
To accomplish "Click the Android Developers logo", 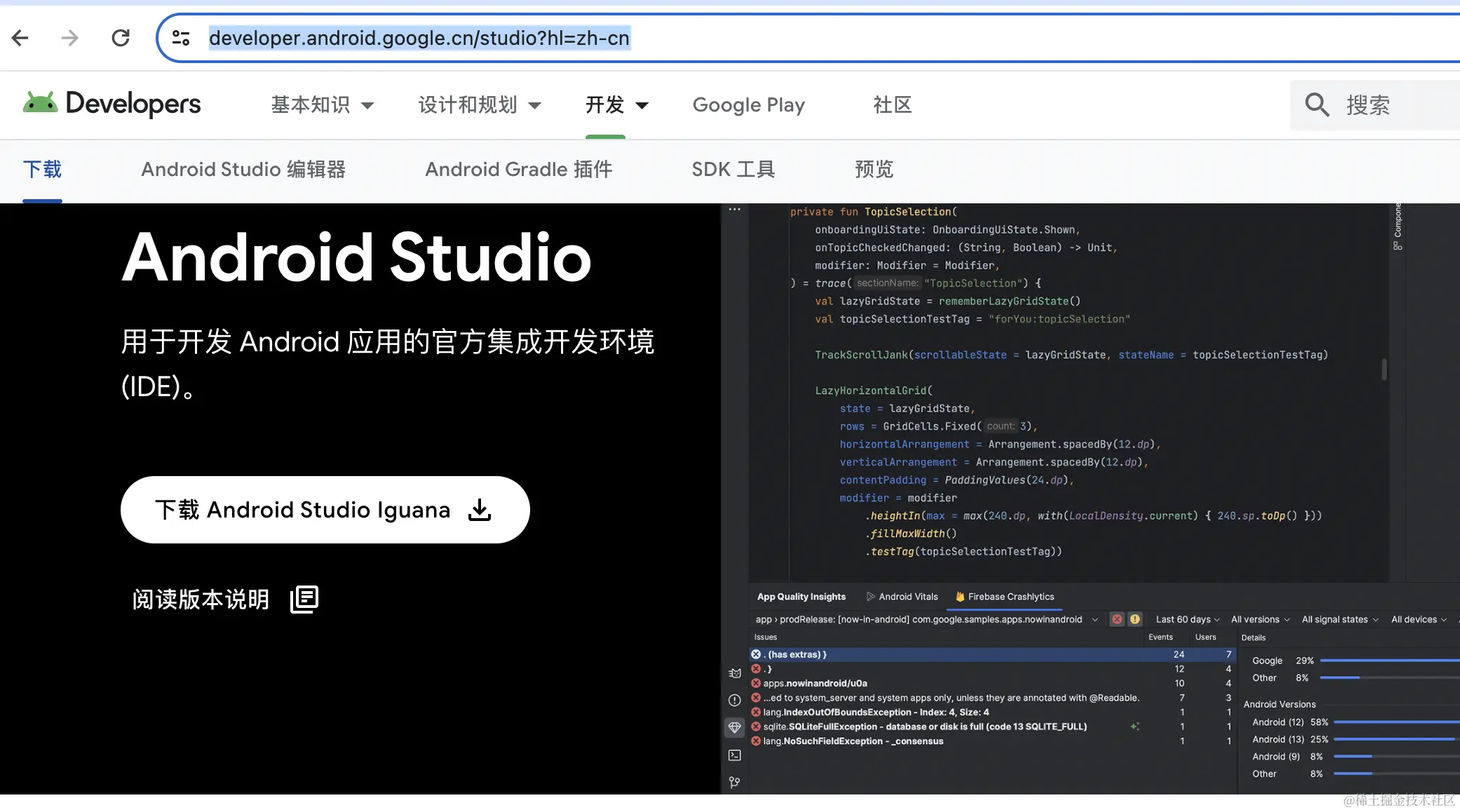I will click(x=112, y=104).
